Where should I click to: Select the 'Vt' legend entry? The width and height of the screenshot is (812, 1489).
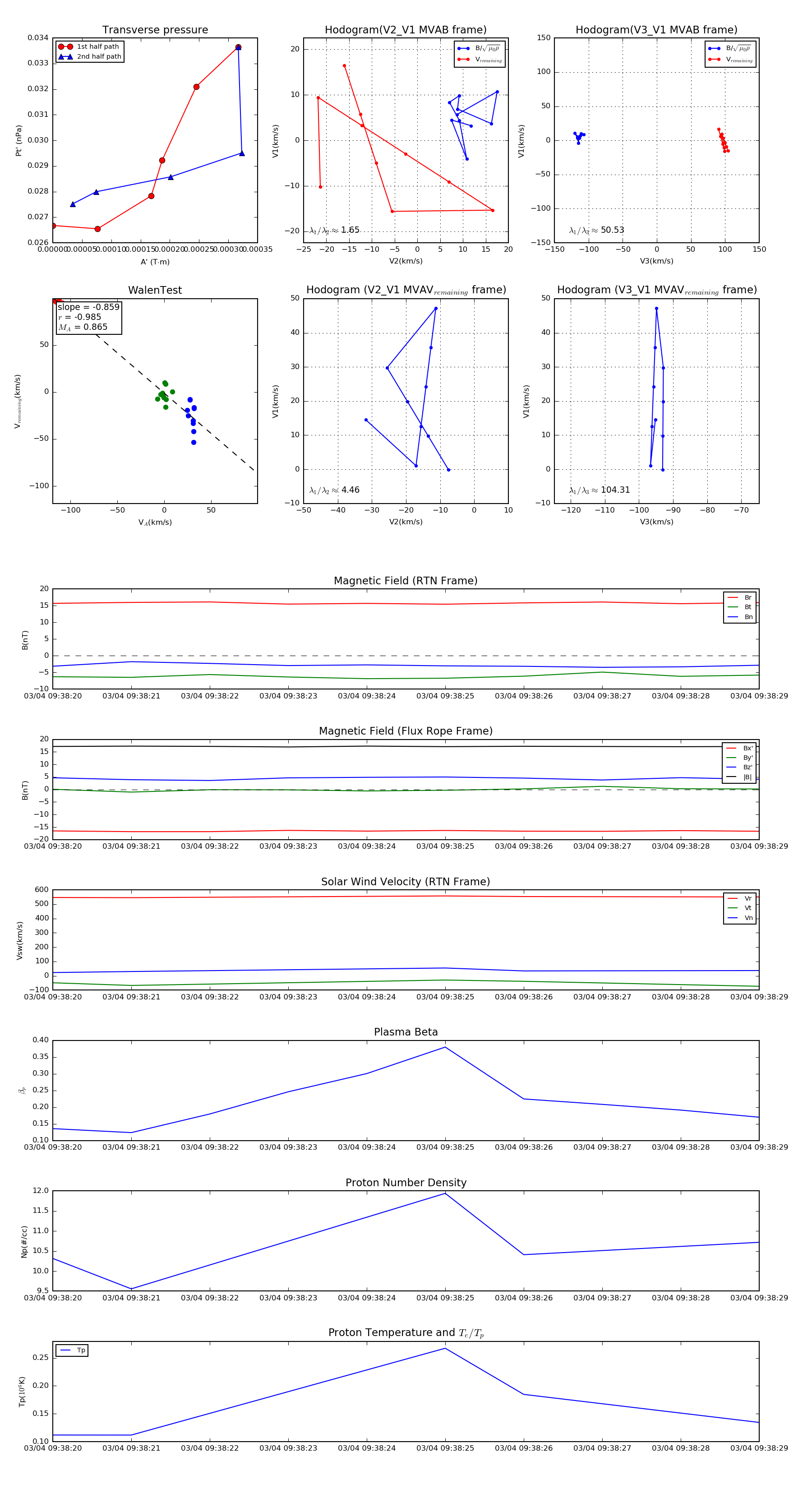coord(740,908)
